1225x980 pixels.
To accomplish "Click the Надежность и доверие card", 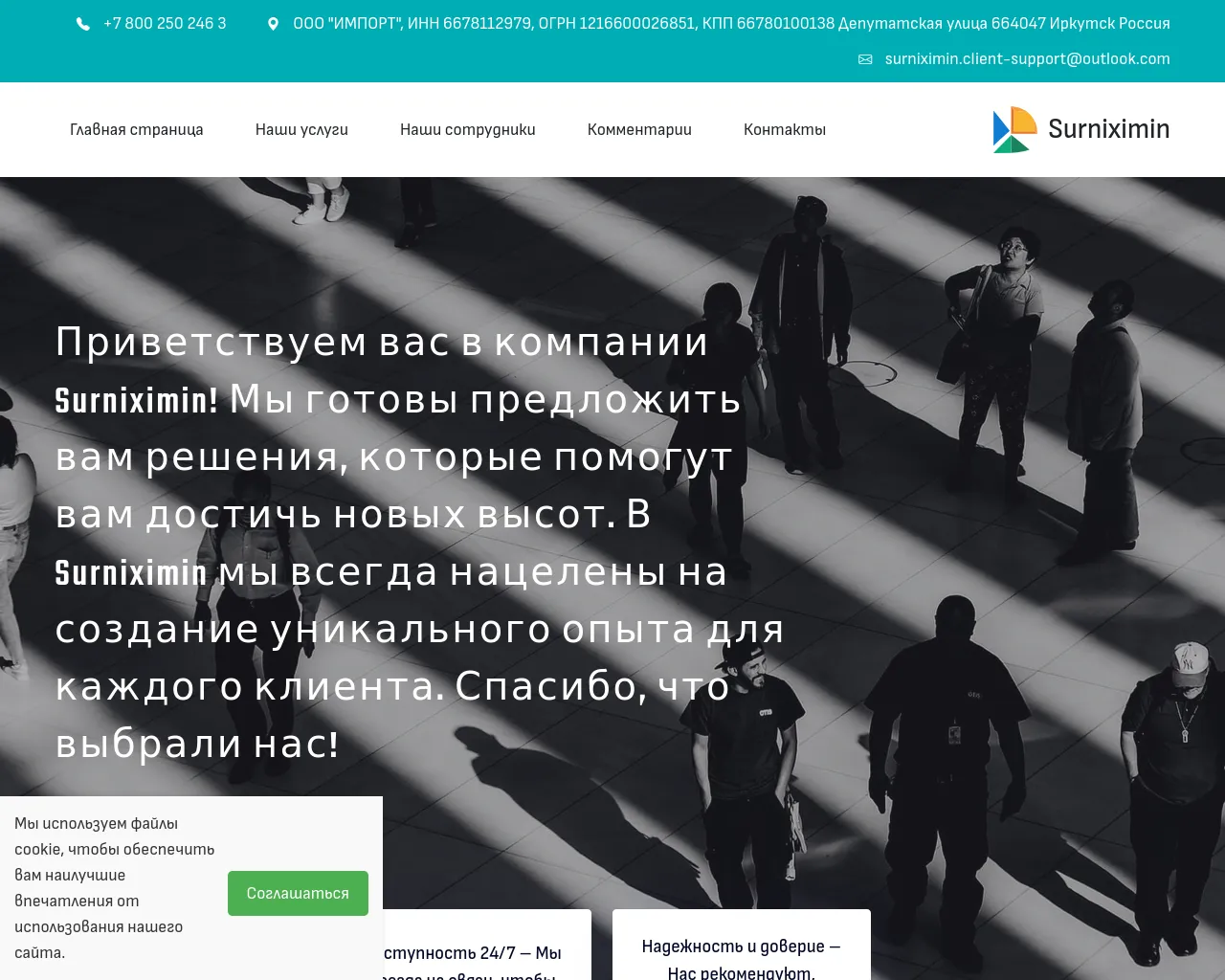I will [742, 945].
